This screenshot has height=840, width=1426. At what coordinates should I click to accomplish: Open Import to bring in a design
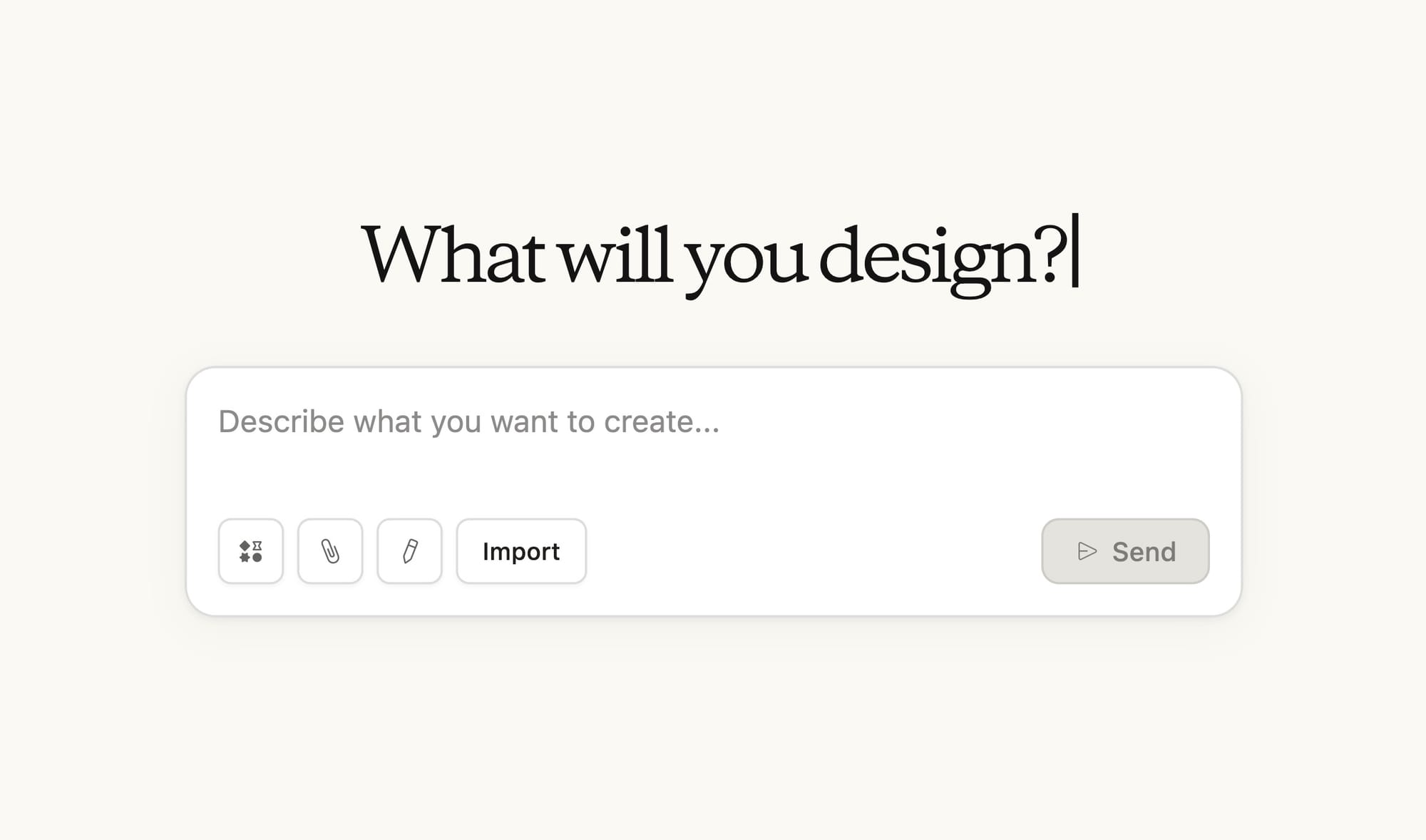point(521,551)
